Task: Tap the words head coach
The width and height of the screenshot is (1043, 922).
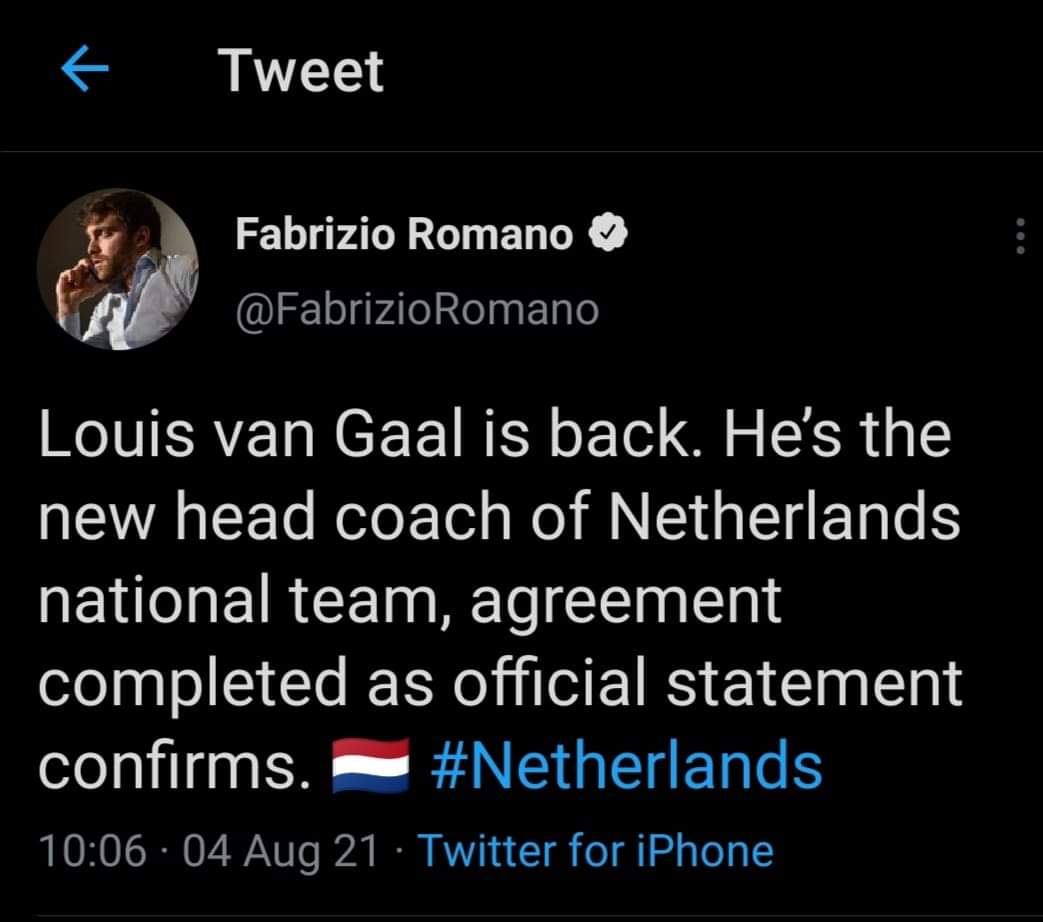Action: [343, 518]
